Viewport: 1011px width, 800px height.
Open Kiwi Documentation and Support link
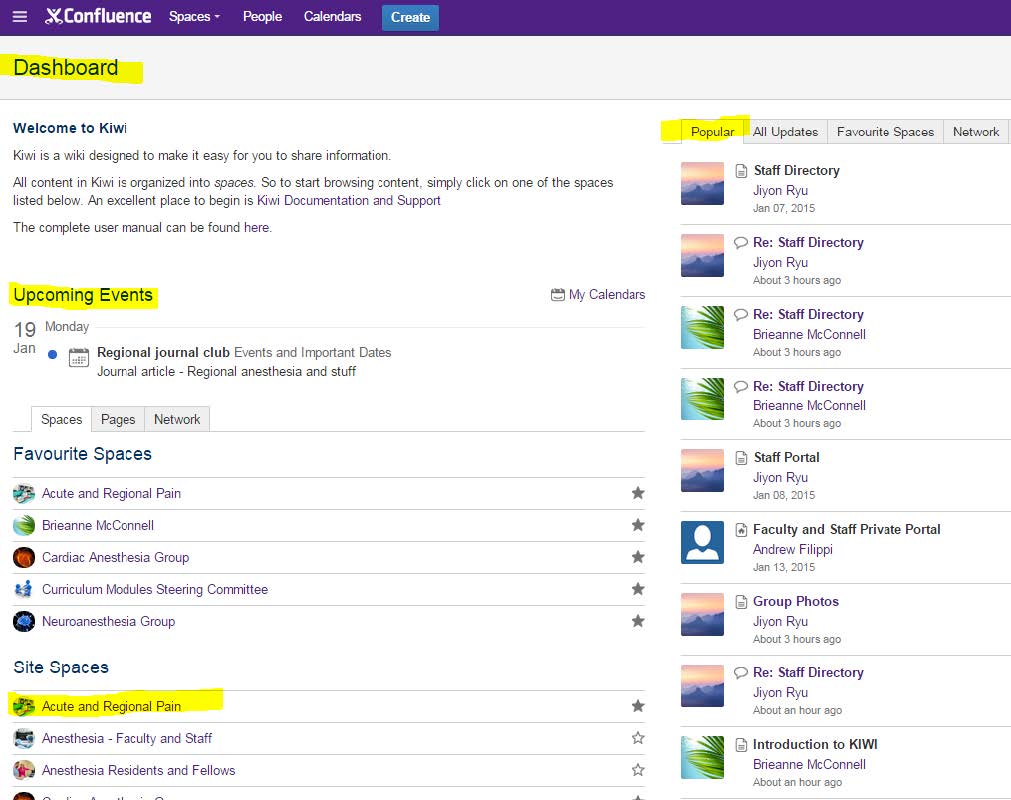tap(349, 201)
